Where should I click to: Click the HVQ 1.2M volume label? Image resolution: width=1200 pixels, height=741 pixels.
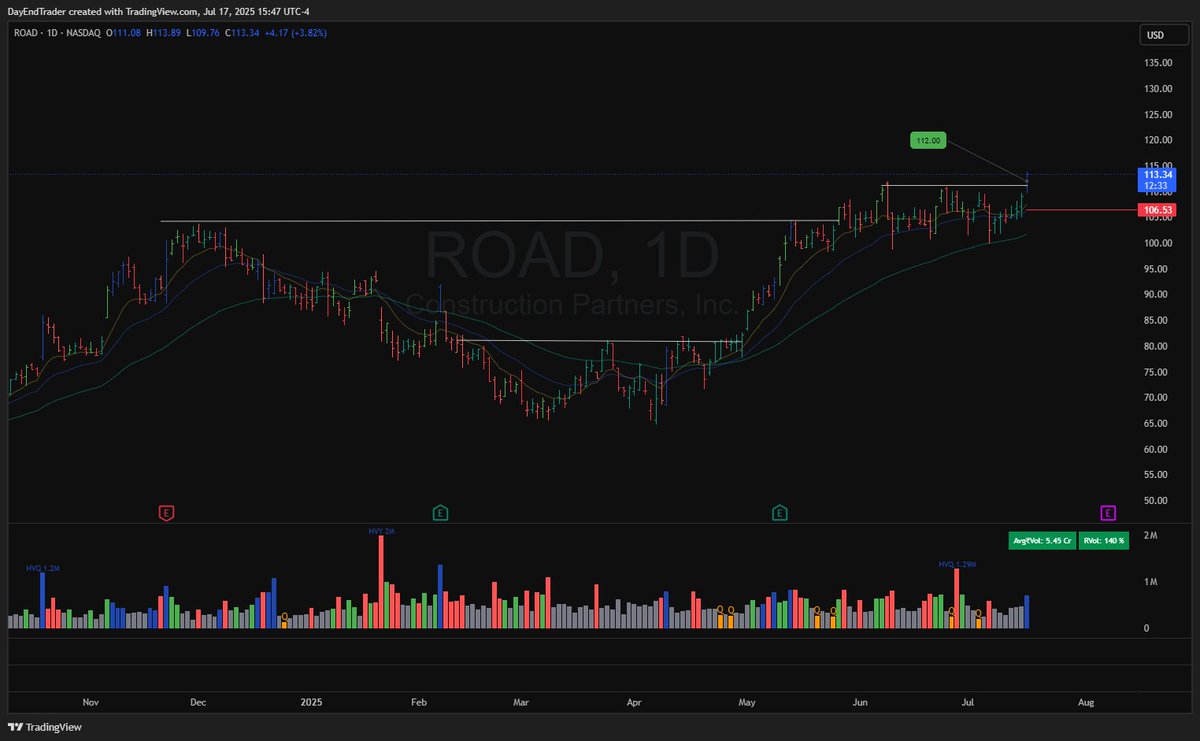[x=43, y=568]
